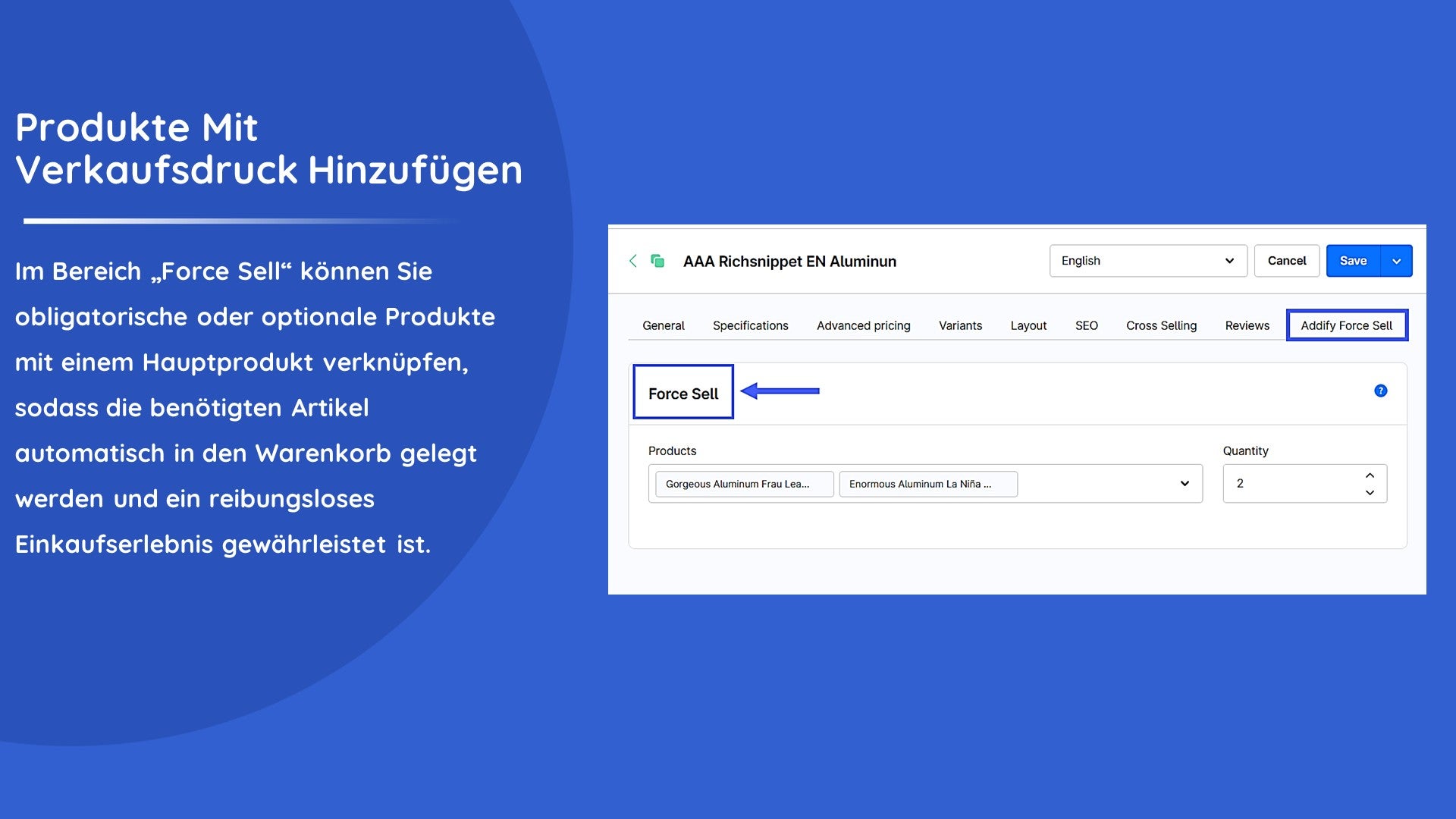Click the green duplicate product icon
The image size is (1456, 819).
pyautogui.click(x=657, y=261)
